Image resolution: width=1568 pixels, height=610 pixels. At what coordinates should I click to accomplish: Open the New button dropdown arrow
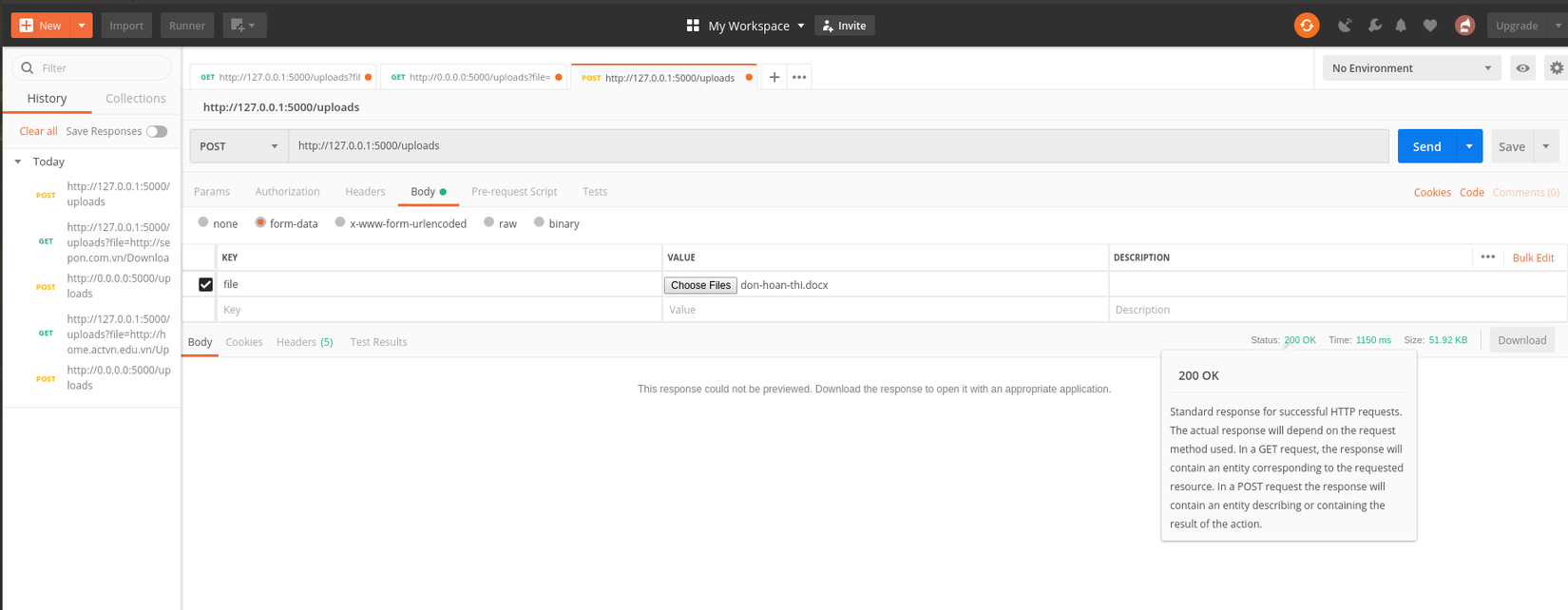click(81, 26)
